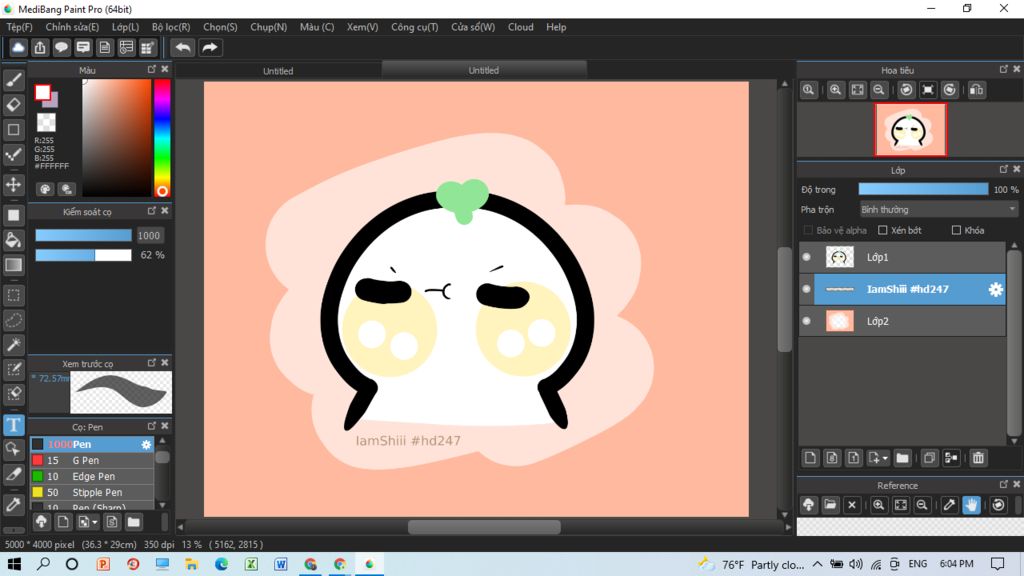Undock the Lớp layer panel

[x=1004, y=169]
